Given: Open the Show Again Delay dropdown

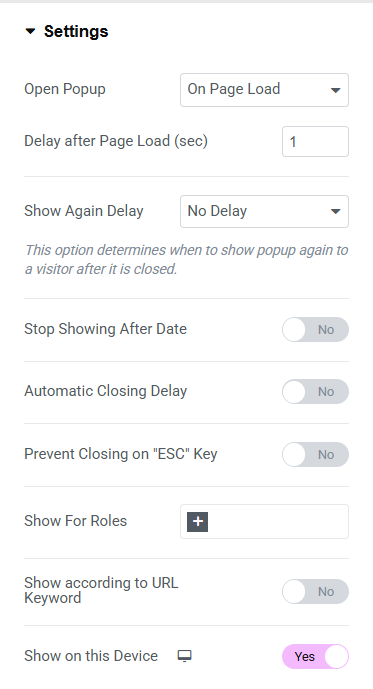Looking at the screenshot, I should [264, 211].
